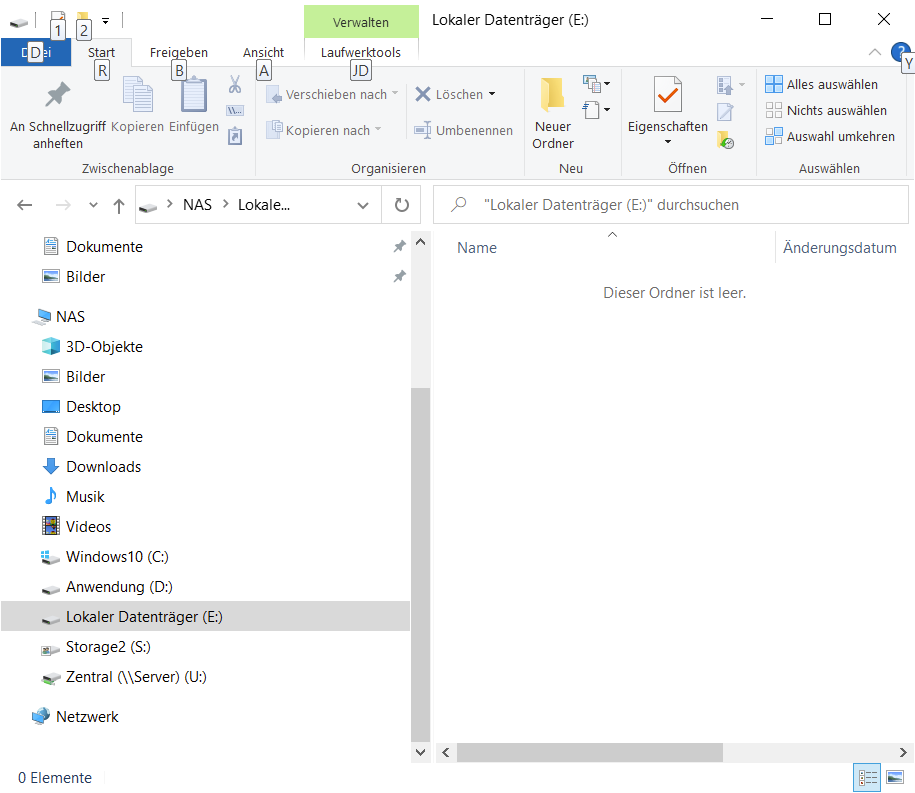Expand the Löschen dropdown arrow

click(x=492, y=94)
